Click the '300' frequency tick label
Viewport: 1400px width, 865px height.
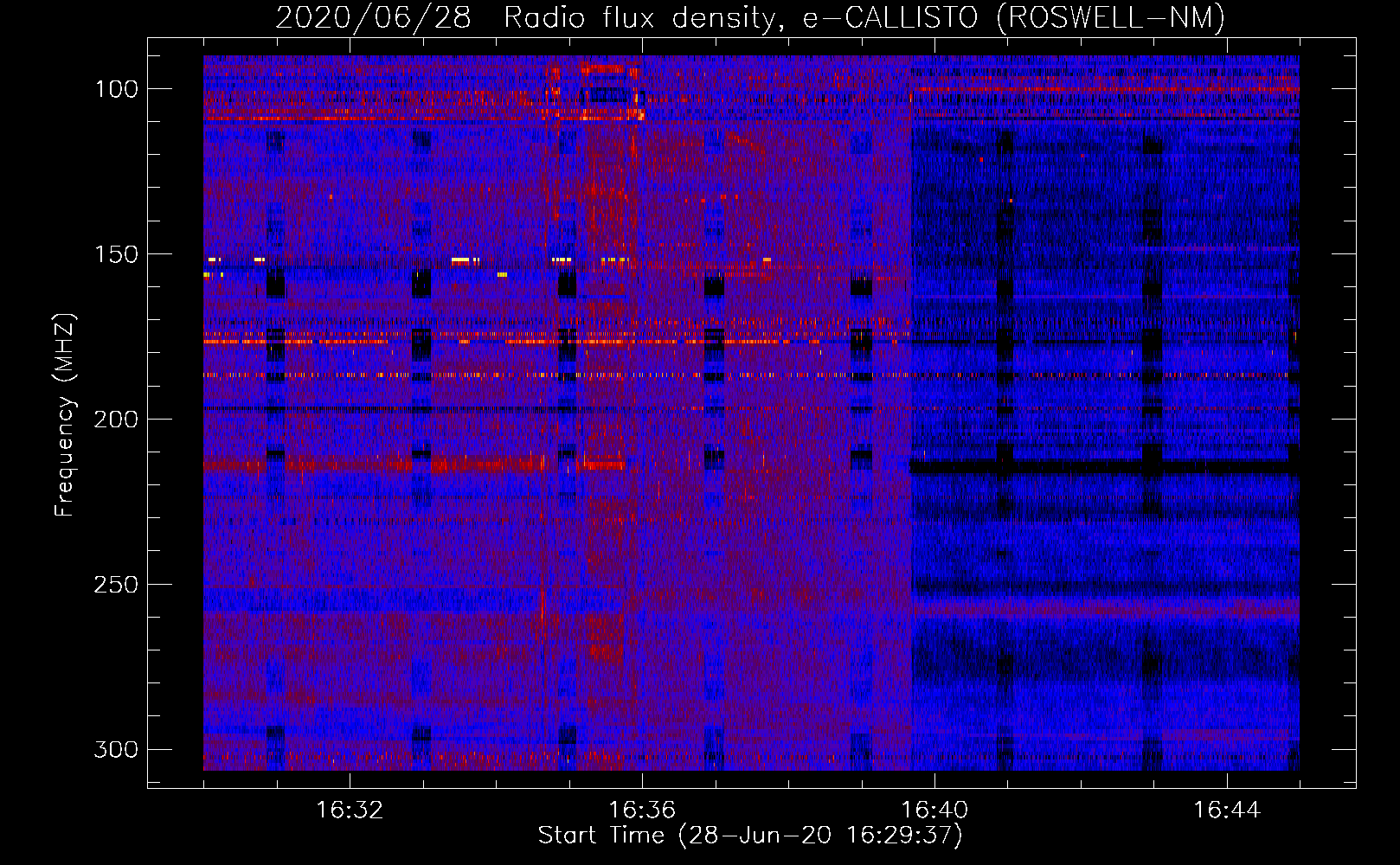click(116, 749)
